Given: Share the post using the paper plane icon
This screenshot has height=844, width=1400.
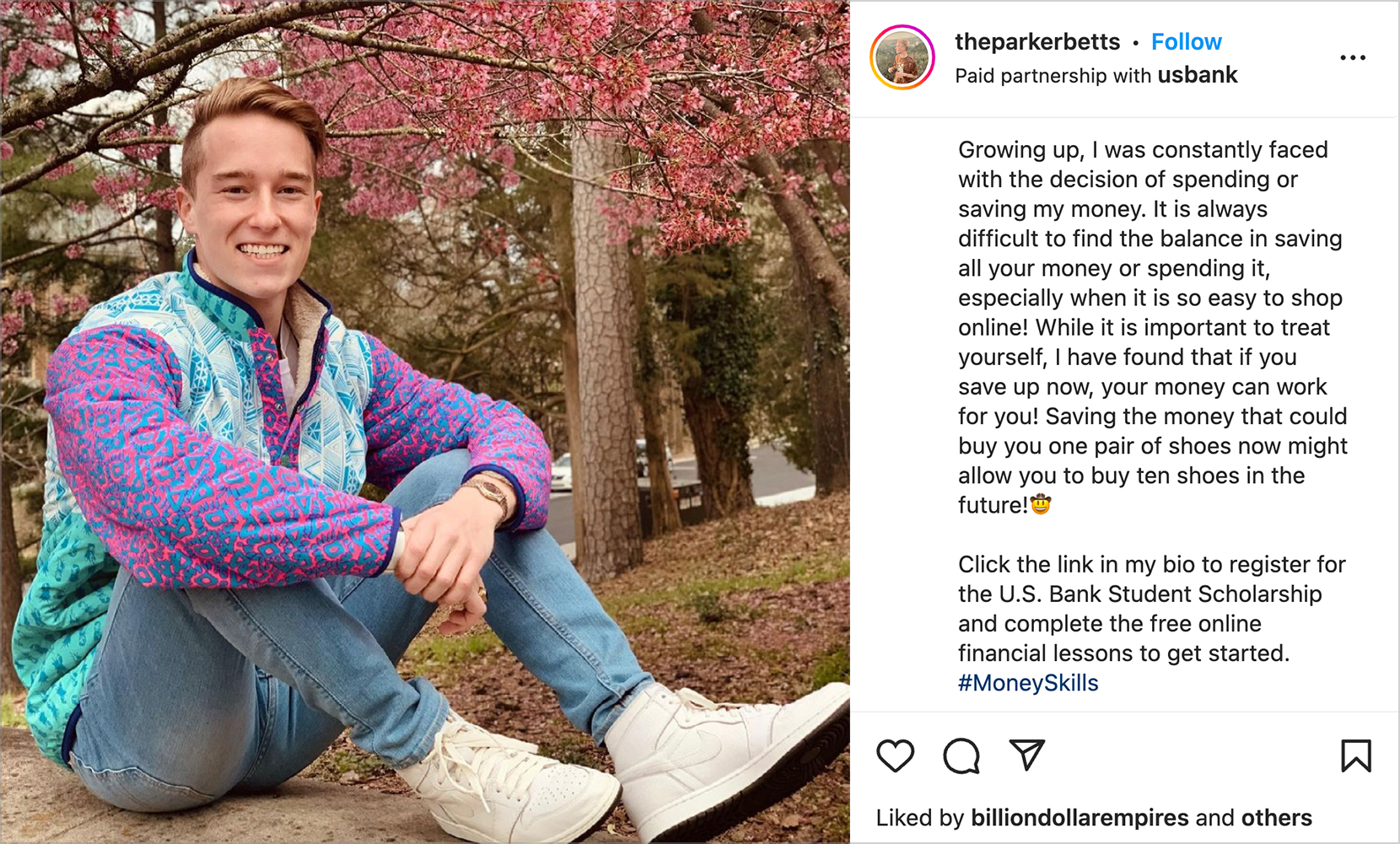Looking at the screenshot, I should (1027, 755).
